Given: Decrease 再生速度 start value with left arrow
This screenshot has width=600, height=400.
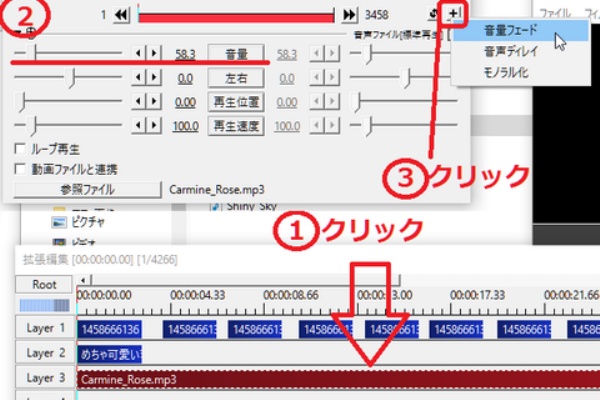Looking at the screenshot, I should [x=139, y=126].
